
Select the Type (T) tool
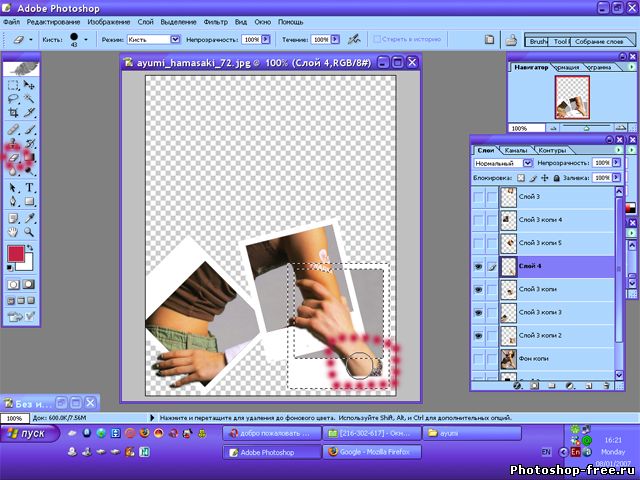30,187
